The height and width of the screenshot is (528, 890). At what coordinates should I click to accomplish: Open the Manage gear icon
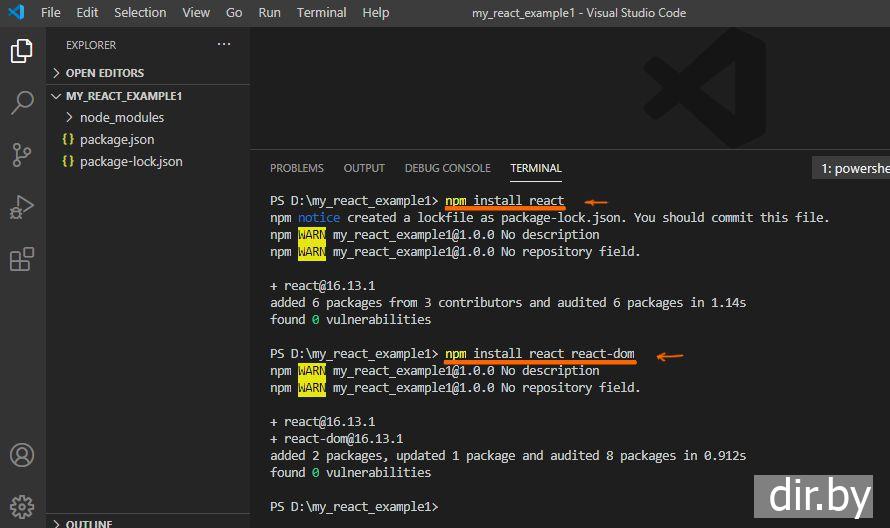click(x=22, y=507)
